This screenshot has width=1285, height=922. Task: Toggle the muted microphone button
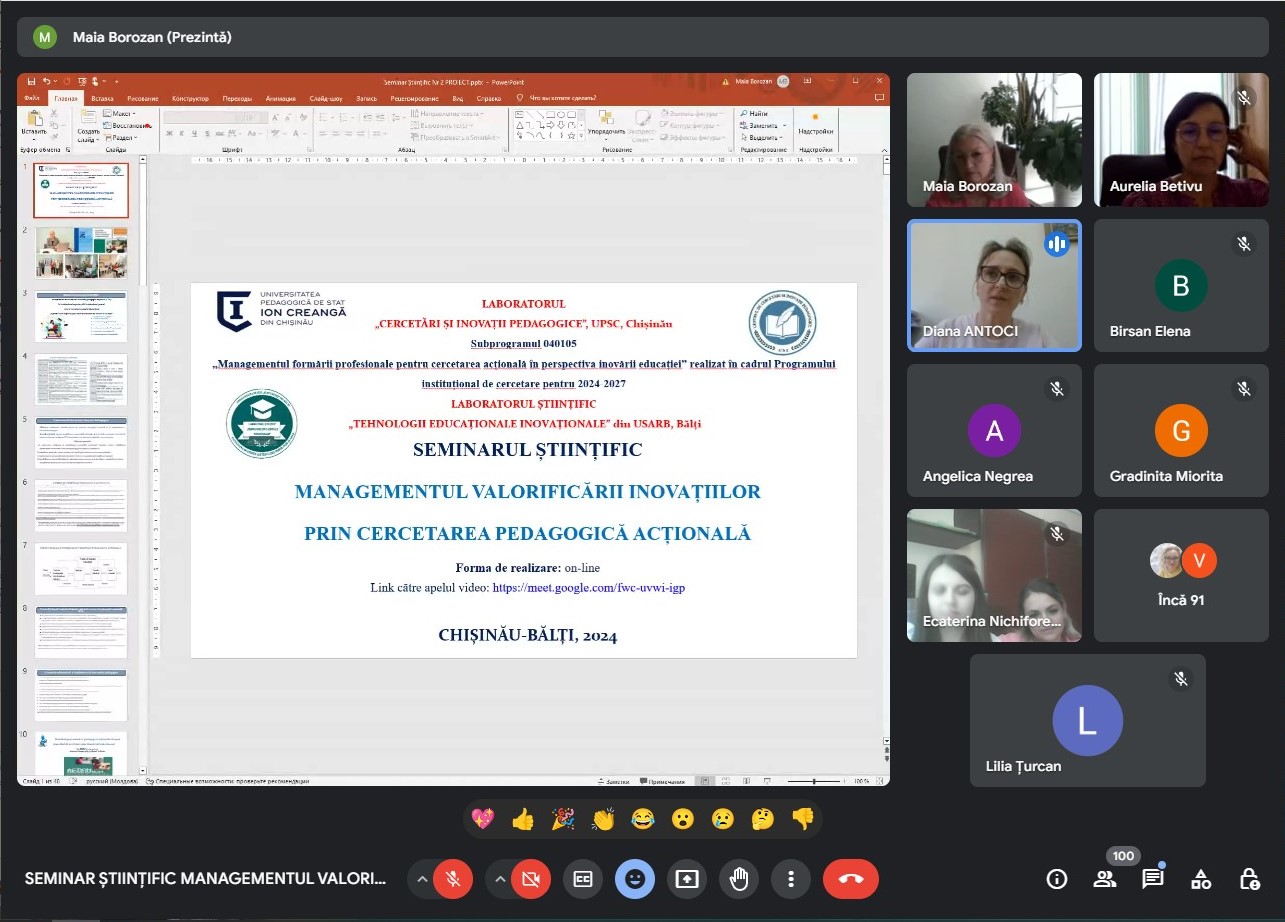[453, 879]
